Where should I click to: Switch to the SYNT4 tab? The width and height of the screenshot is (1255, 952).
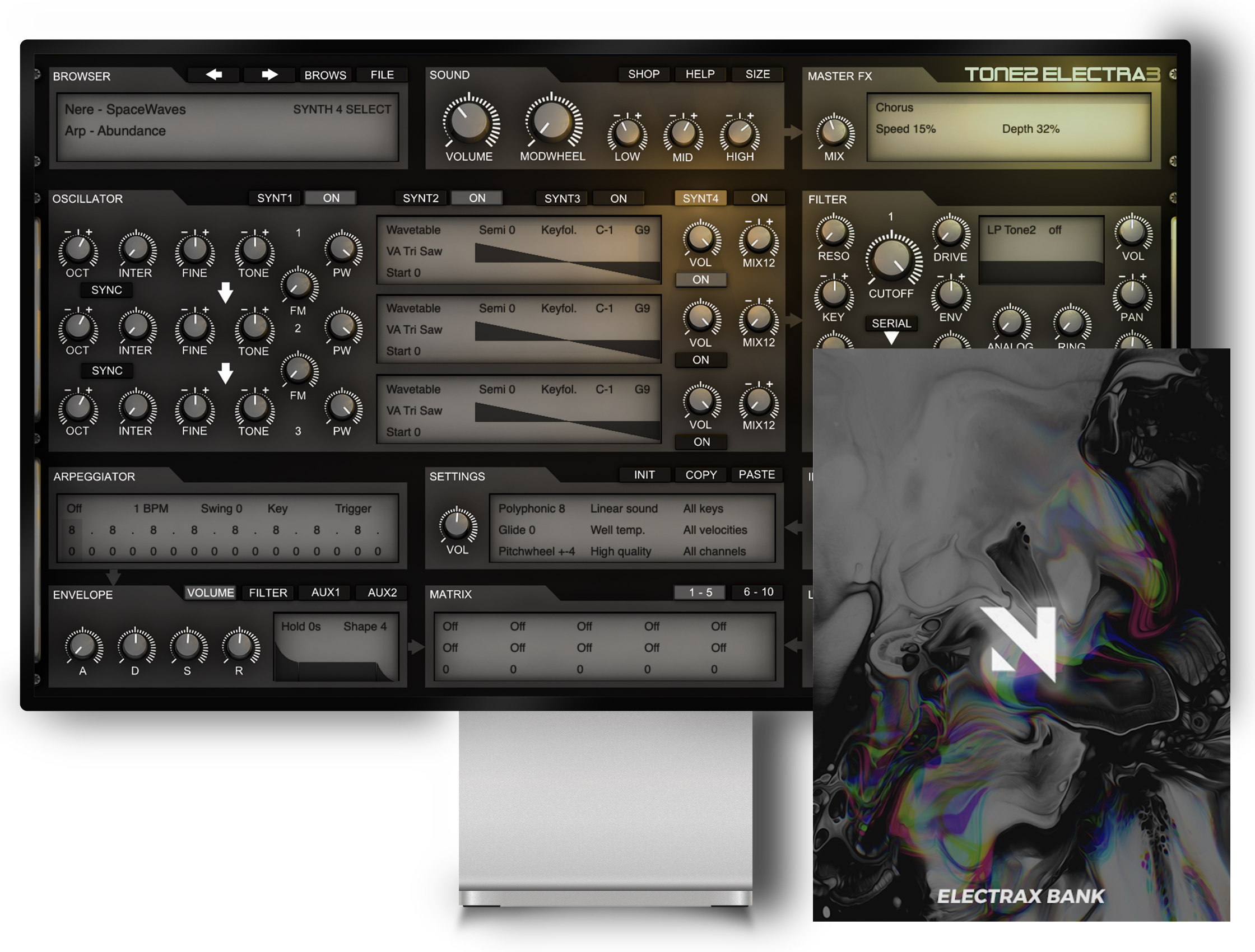tap(701, 197)
